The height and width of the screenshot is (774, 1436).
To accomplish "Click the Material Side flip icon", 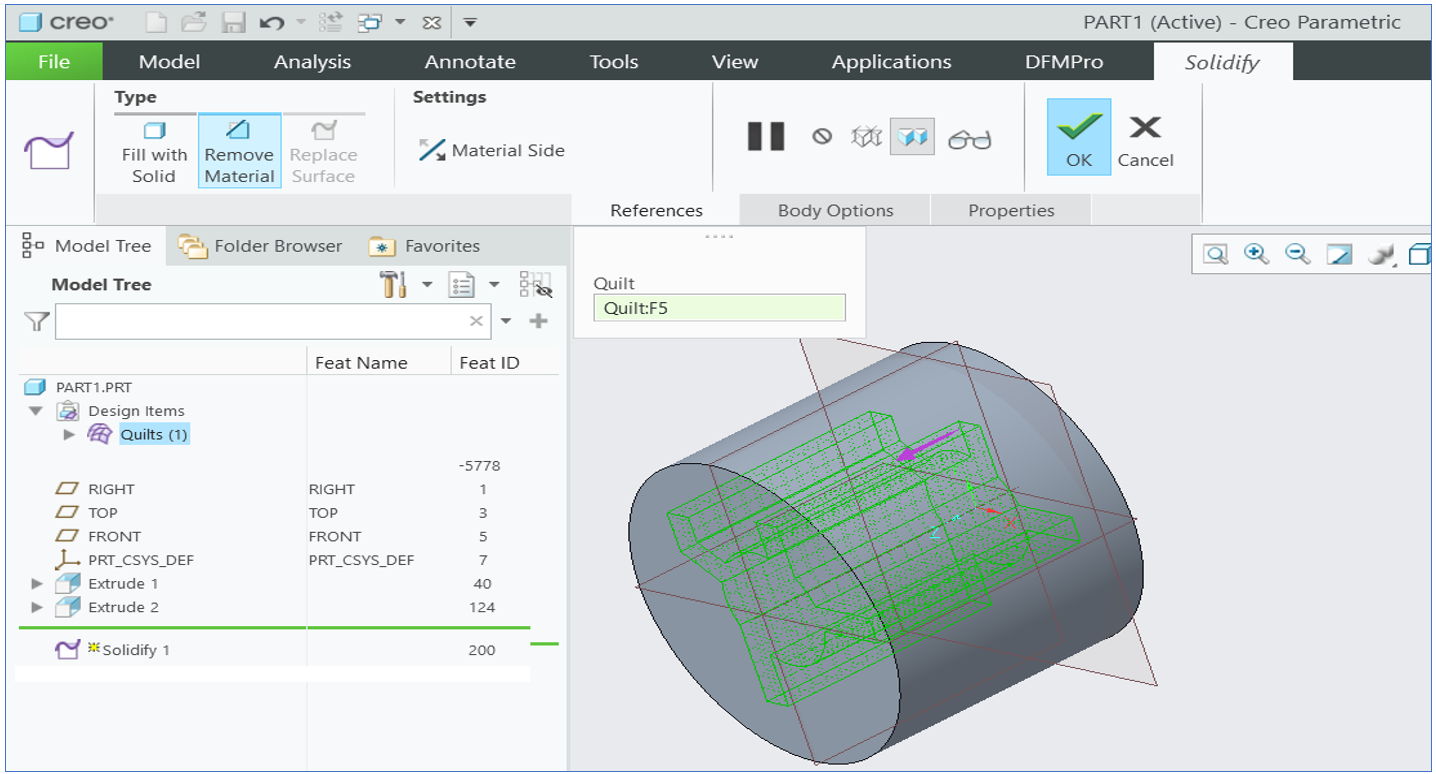I will (432, 151).
